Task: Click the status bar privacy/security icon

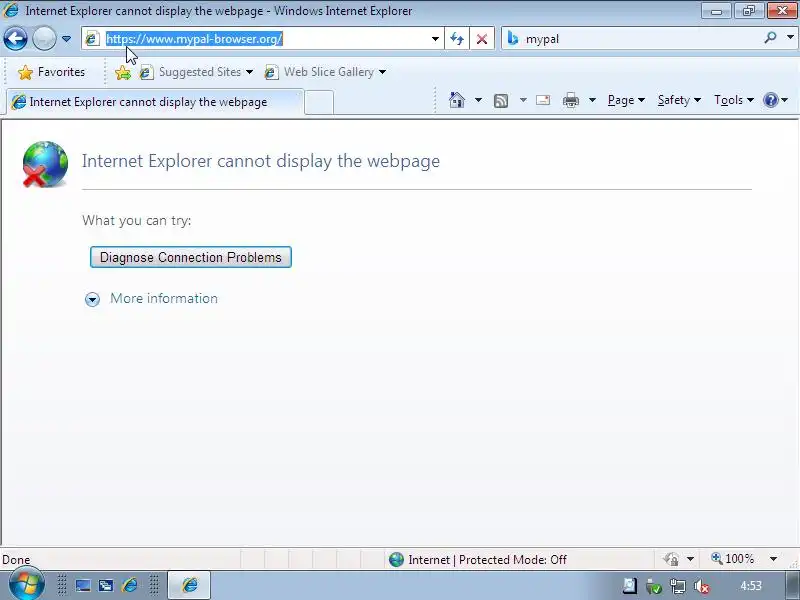Action: click(x=671, y=560)
